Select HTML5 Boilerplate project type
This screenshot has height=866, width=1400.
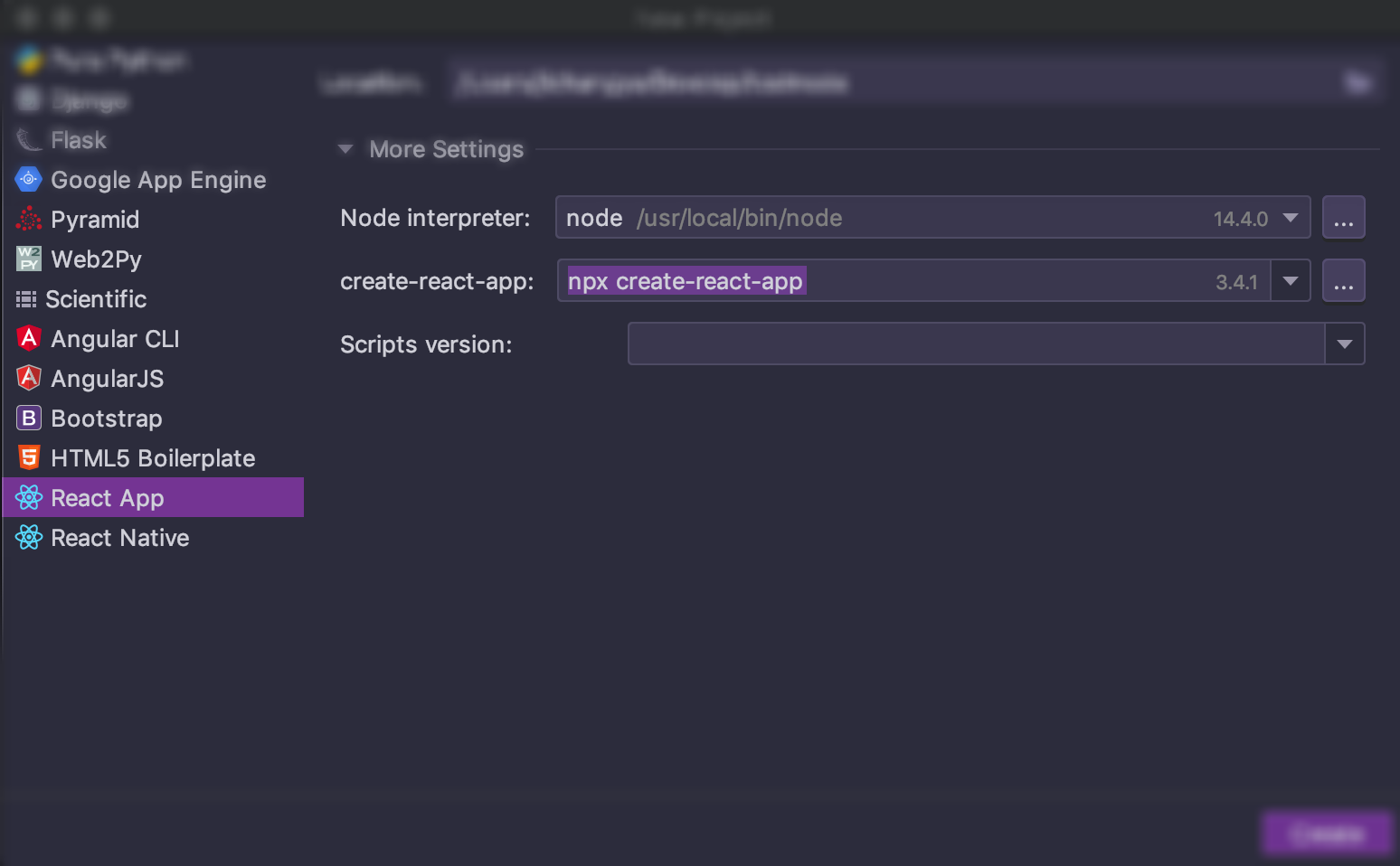(152, 458)
